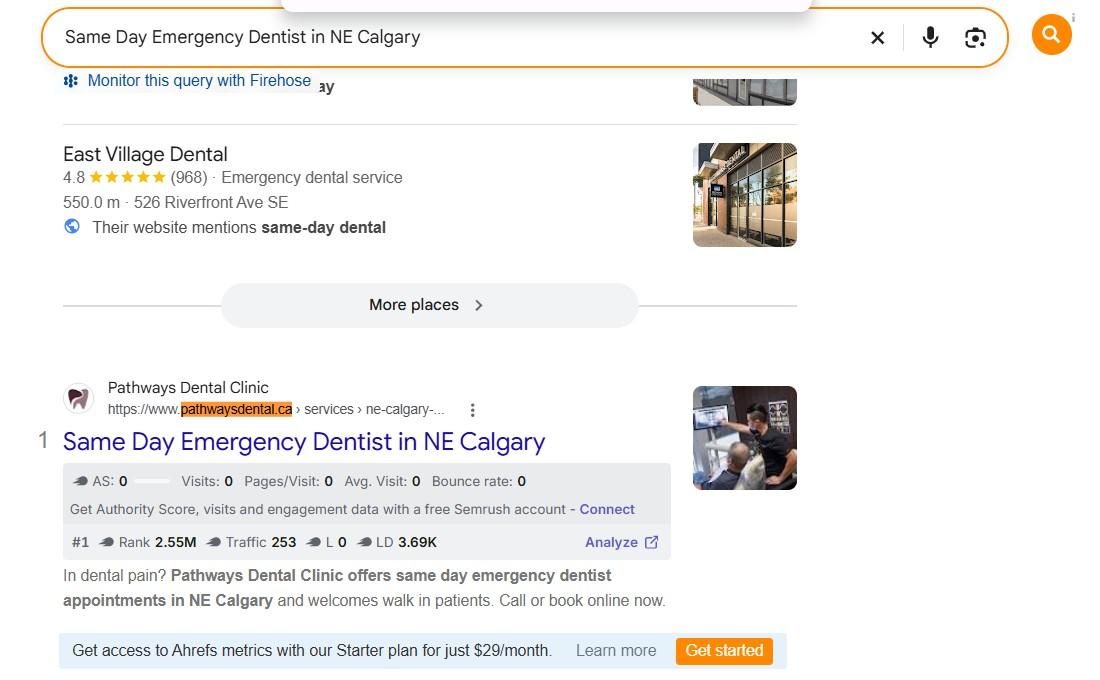
Task: Click the (968) review count
Action: pos(189,178)
